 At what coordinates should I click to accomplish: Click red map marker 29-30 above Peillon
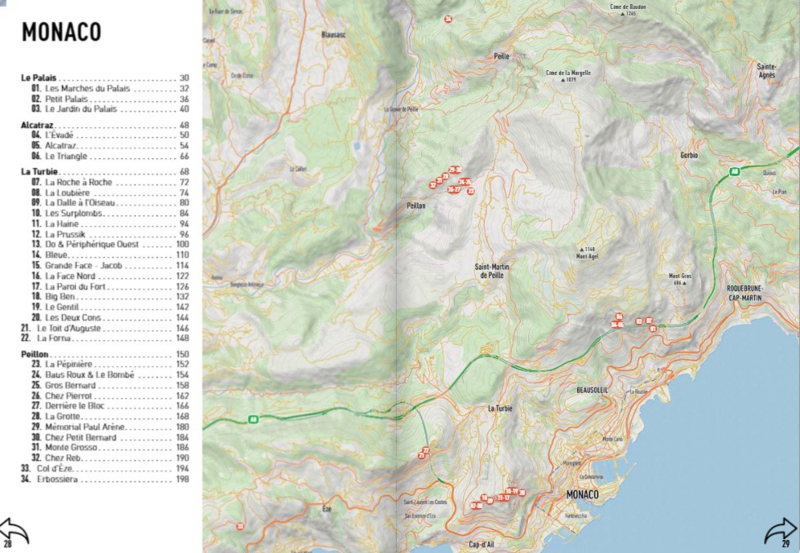click(455, 170)
